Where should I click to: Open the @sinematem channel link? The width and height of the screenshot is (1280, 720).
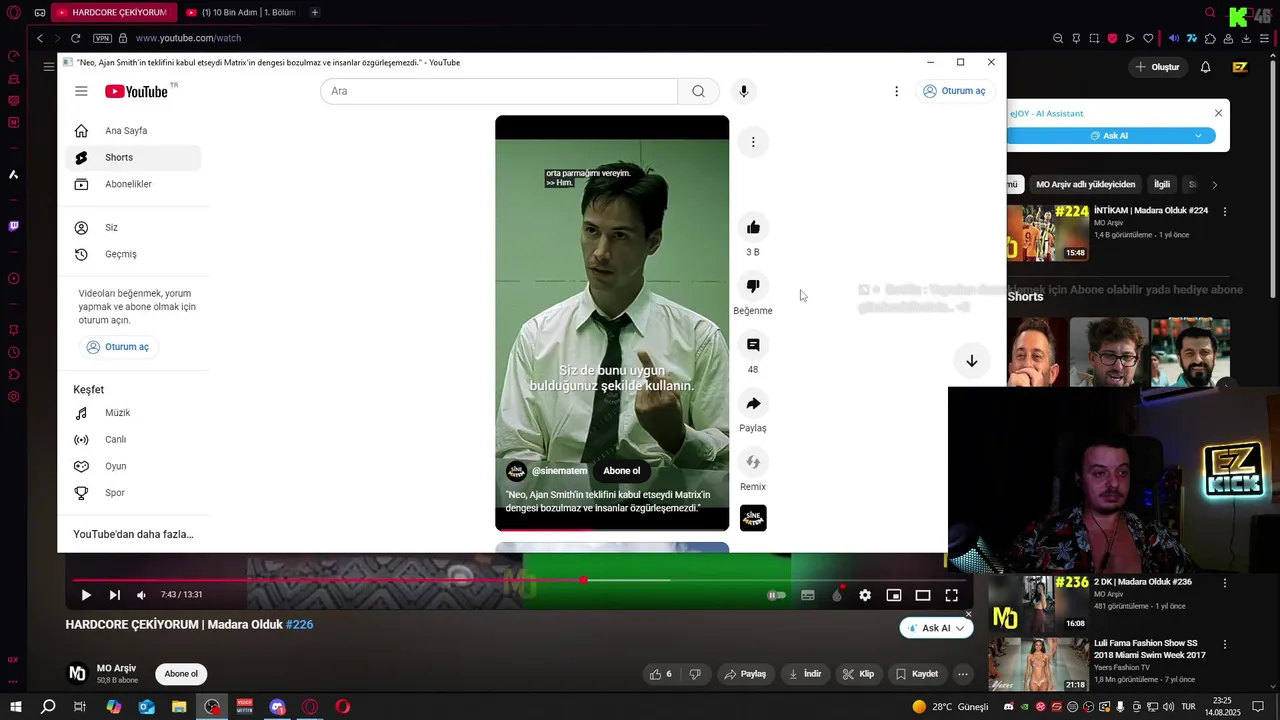coord(559,471)
